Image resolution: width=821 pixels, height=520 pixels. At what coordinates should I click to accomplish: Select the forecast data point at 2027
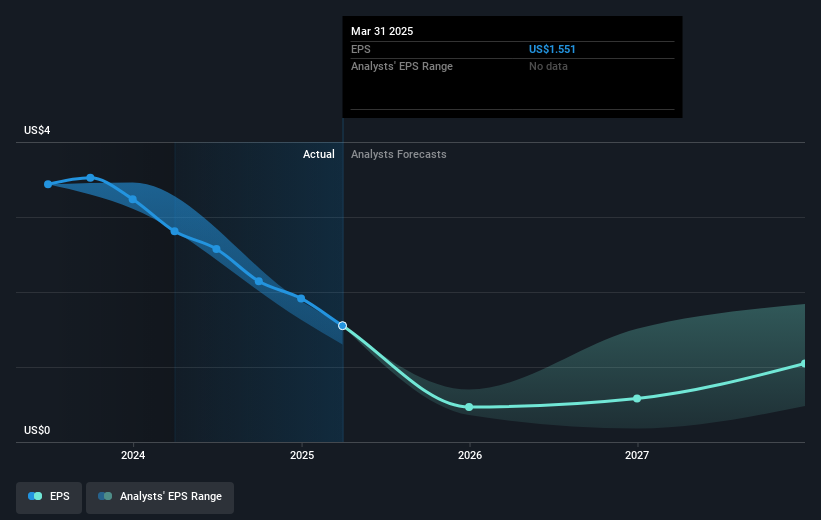(637, 399)
